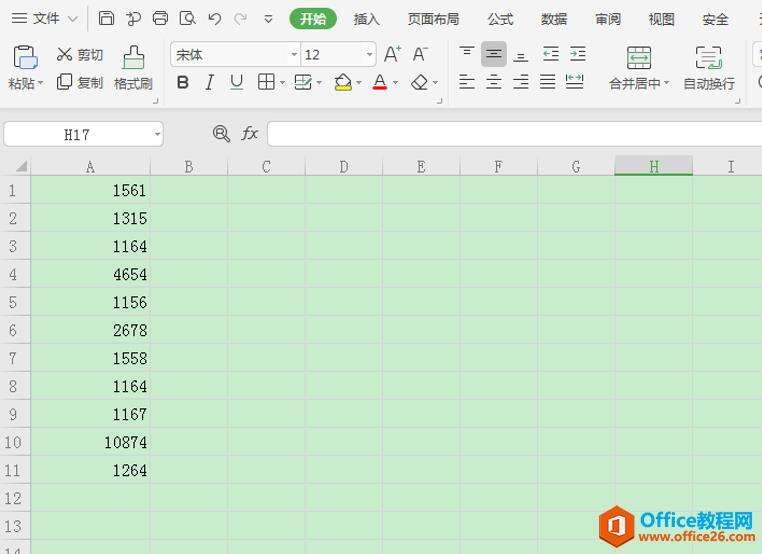Click the zoom magnifier beside fx

coord(221,133)
